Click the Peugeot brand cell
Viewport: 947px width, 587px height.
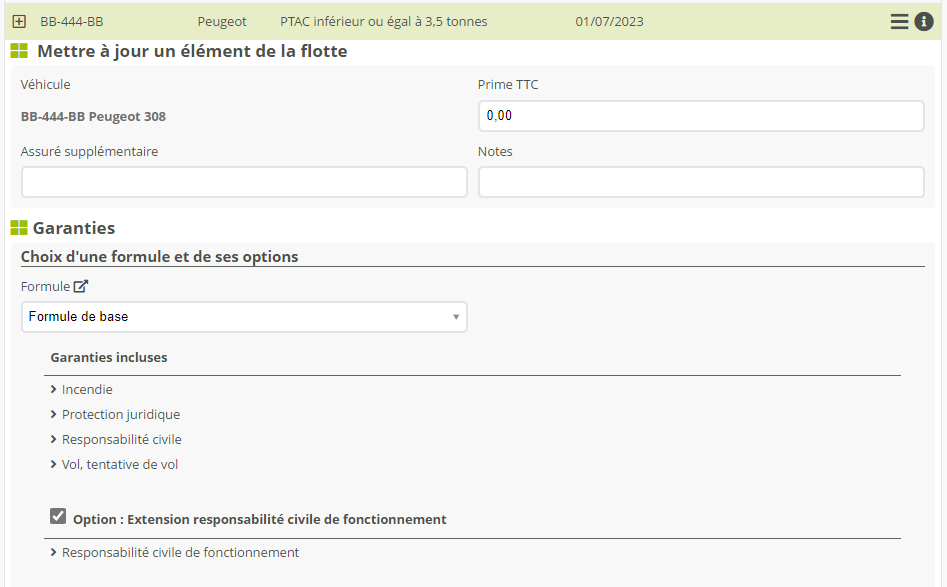(x=222, y=21)
